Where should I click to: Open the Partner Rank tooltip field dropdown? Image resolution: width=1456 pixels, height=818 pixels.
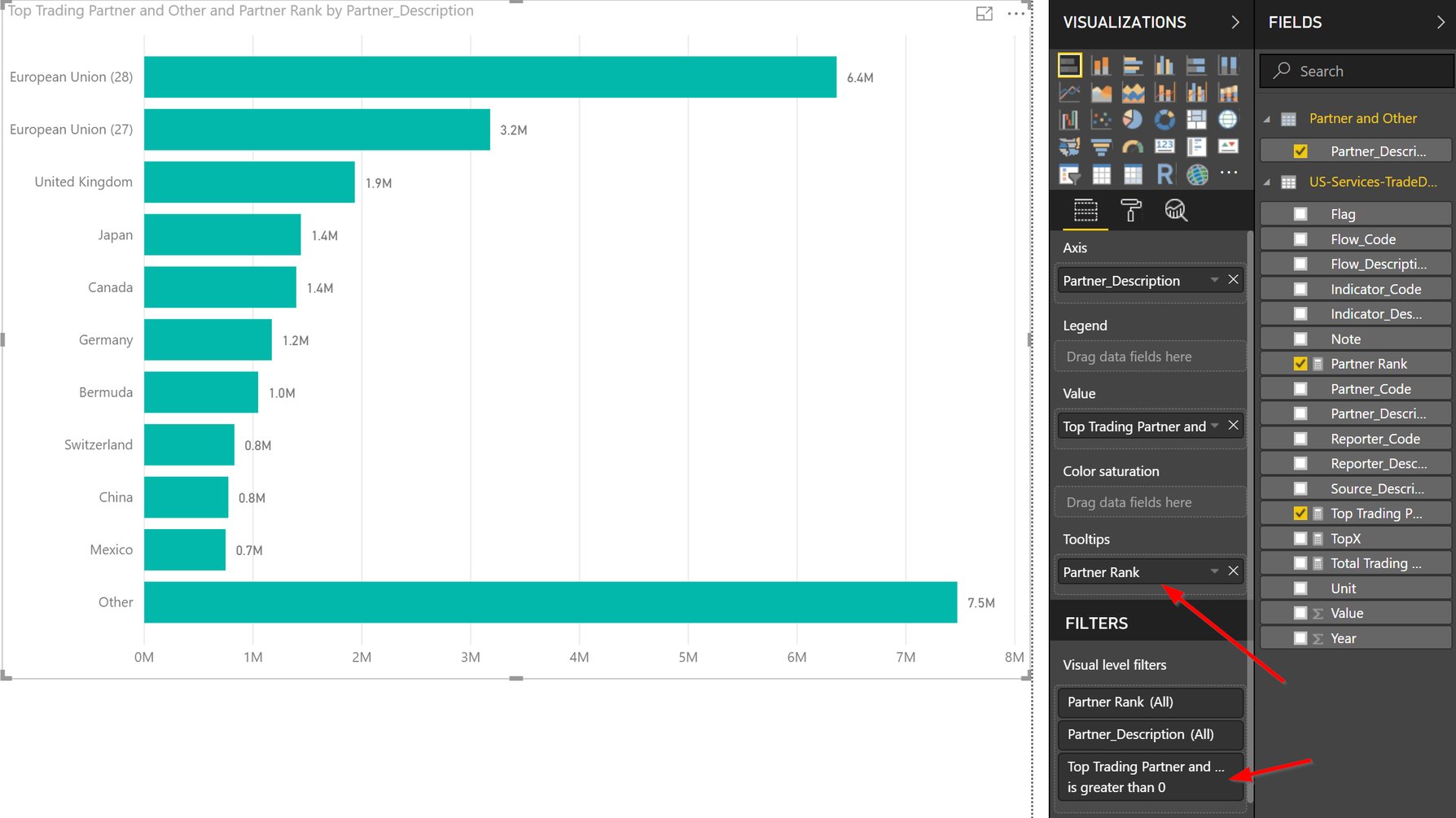[x=1213, y=571]
